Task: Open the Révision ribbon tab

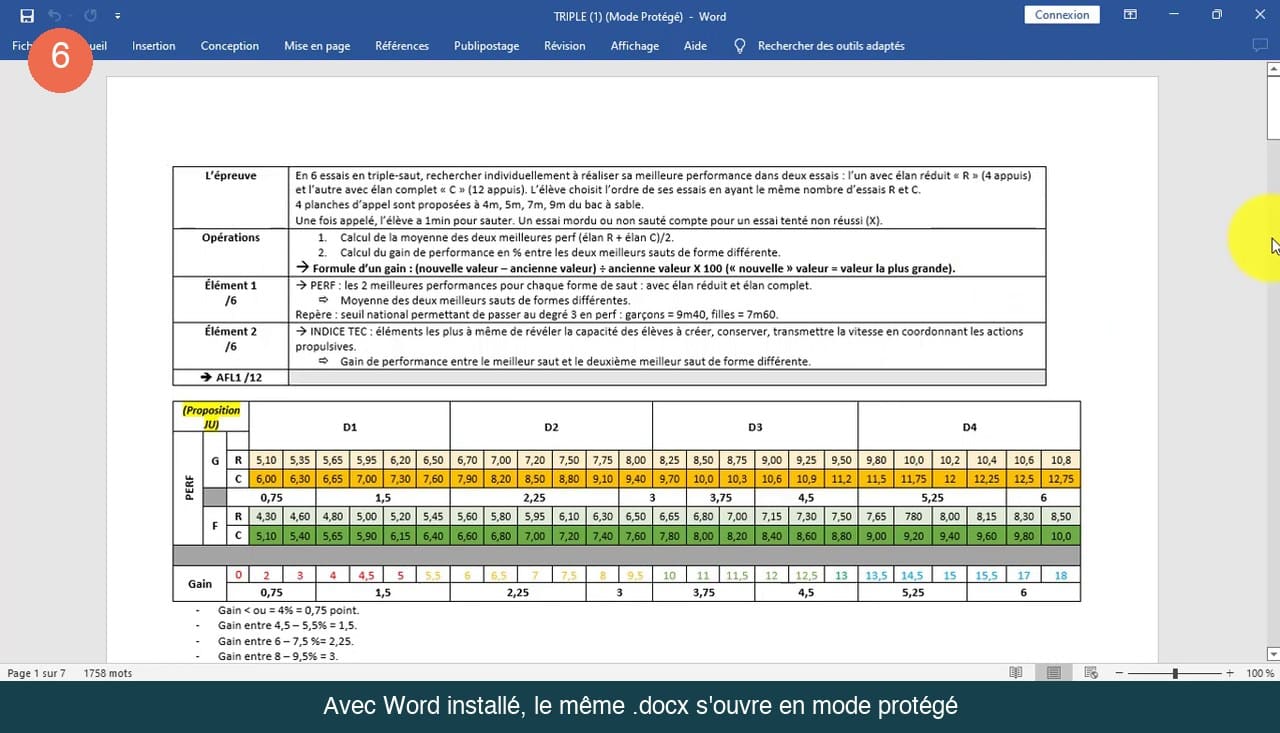Action: [x=565, y=46]
